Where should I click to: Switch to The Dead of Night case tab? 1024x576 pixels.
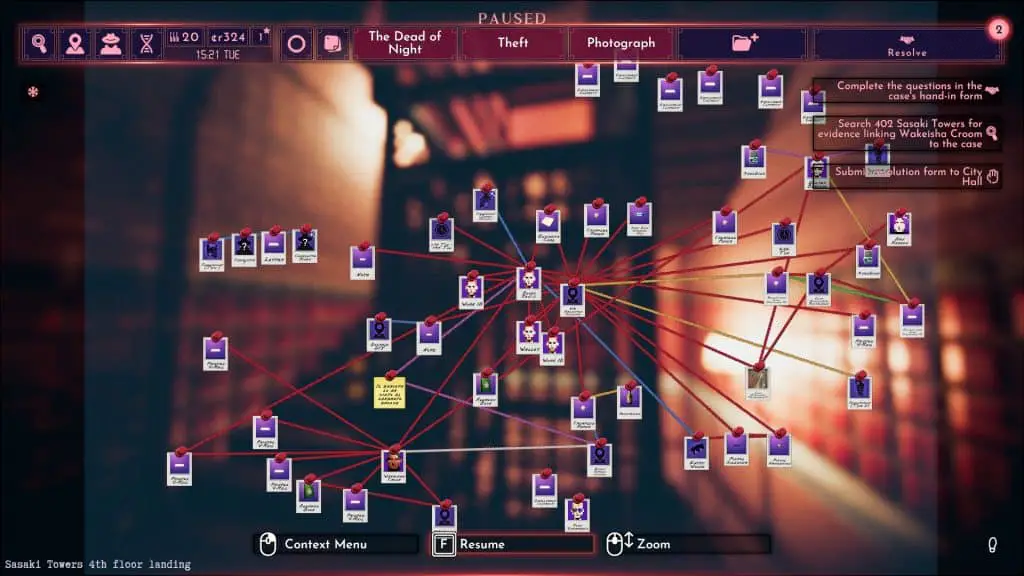(x=405, y=42)
